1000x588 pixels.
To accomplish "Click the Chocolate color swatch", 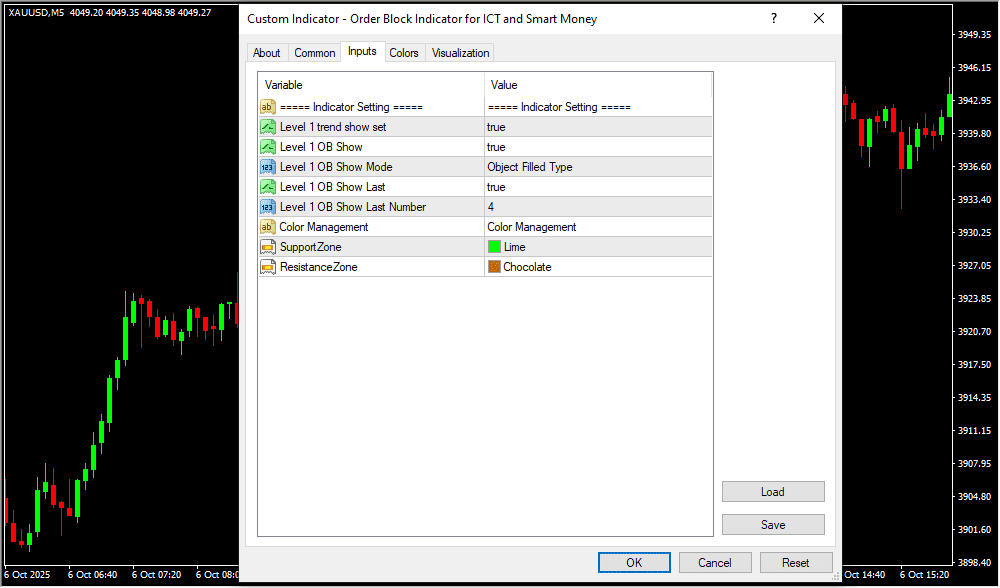I will click(494, 267).
